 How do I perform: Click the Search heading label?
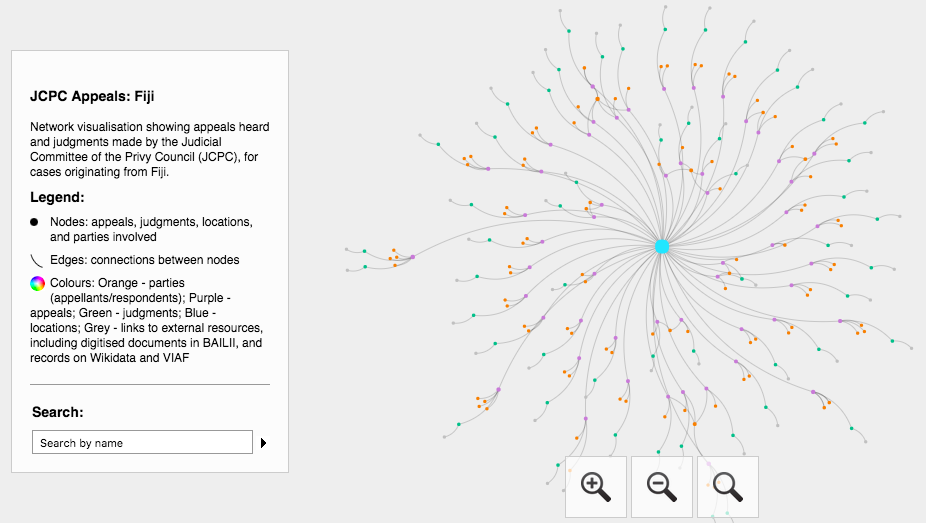[58, 412]
